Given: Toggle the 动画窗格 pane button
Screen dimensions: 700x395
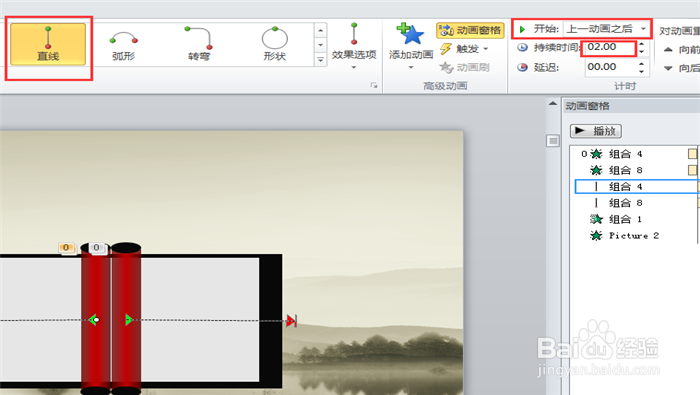Looking at the screenshot, I should pyautogui.click(x=470, y=30).
